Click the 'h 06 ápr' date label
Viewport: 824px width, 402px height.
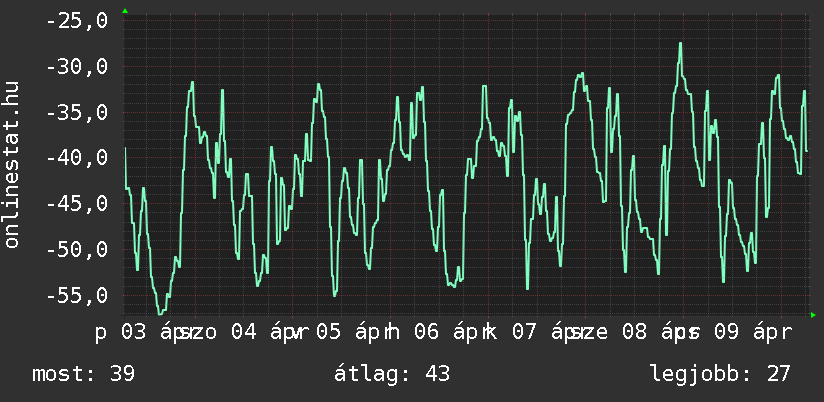click(x=434, y=331)
